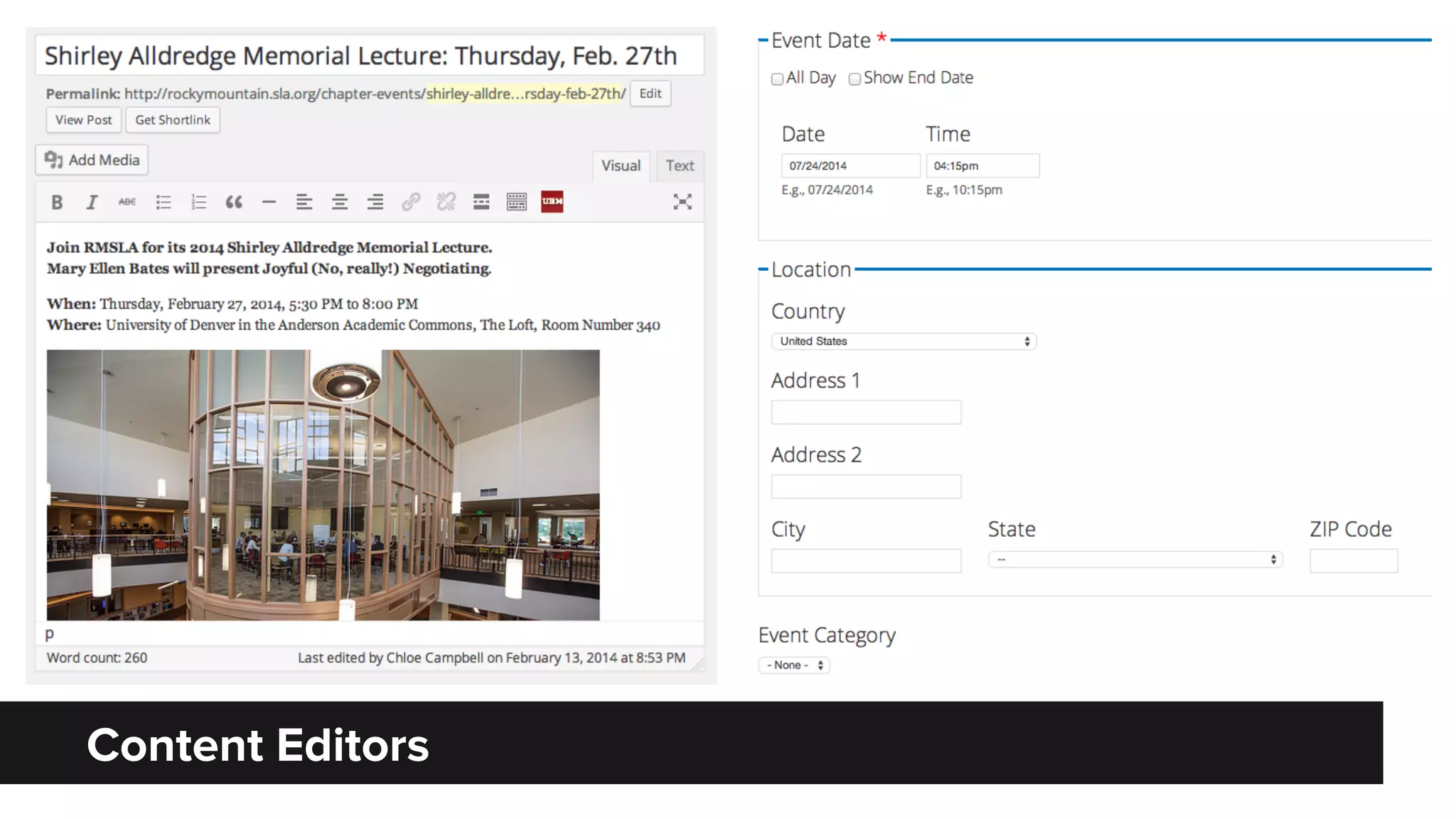Insert link using chain icon
Screen dimensions: 1456x819
point(411,203)
